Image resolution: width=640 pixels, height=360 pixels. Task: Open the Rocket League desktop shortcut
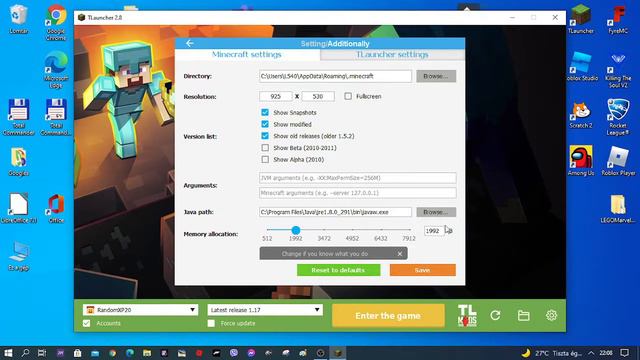[x=618, y=117]
